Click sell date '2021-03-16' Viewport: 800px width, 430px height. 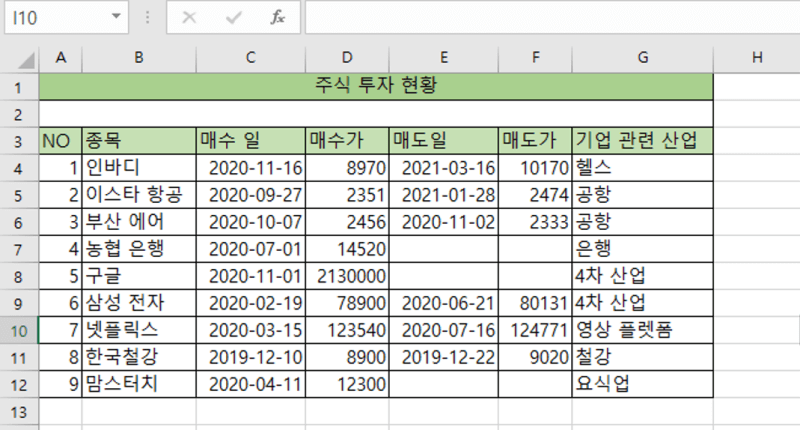pyautogui.click(x=444, y=168)
